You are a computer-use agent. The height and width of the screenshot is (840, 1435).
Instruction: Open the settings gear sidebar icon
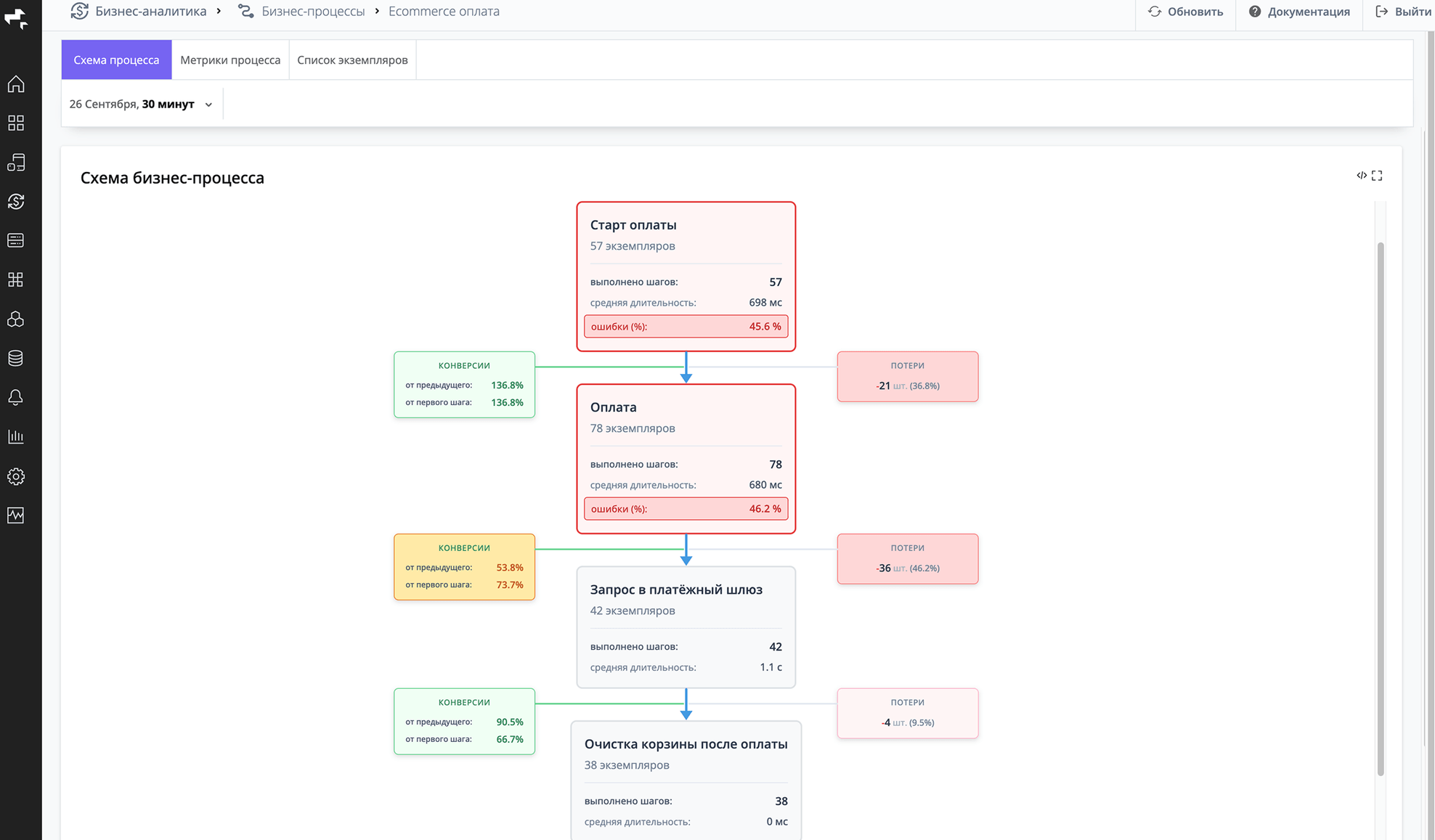[16, 476]
